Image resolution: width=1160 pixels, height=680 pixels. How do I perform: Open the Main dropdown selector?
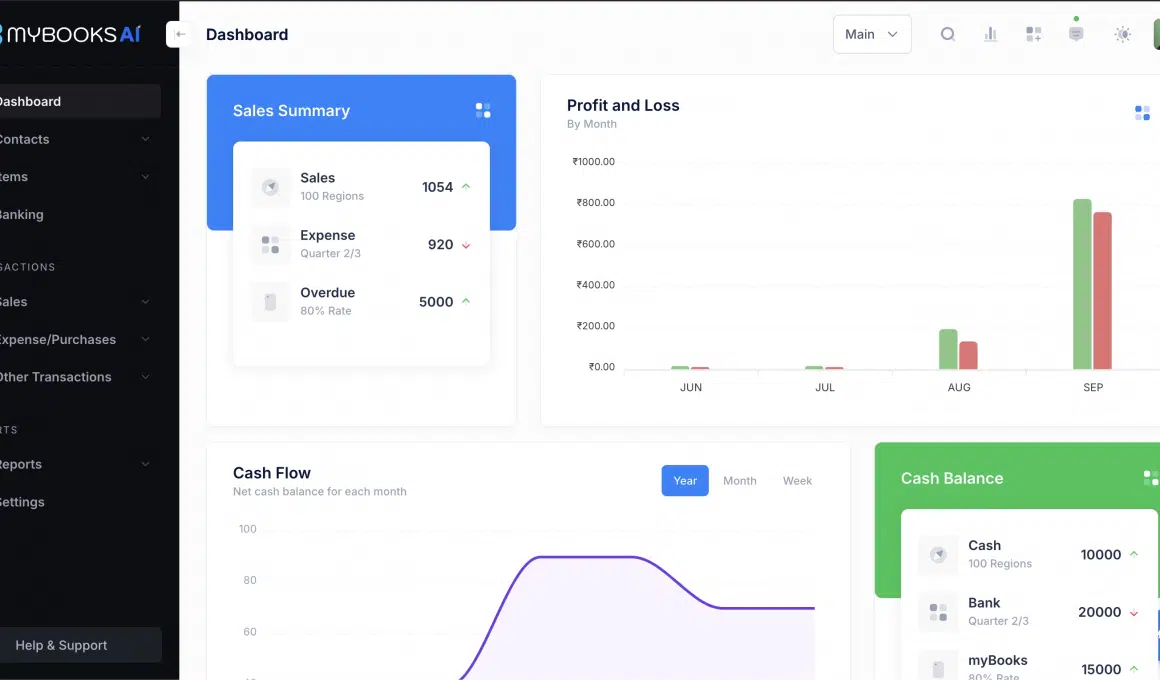pyautogui.click(x=871, y=34)
